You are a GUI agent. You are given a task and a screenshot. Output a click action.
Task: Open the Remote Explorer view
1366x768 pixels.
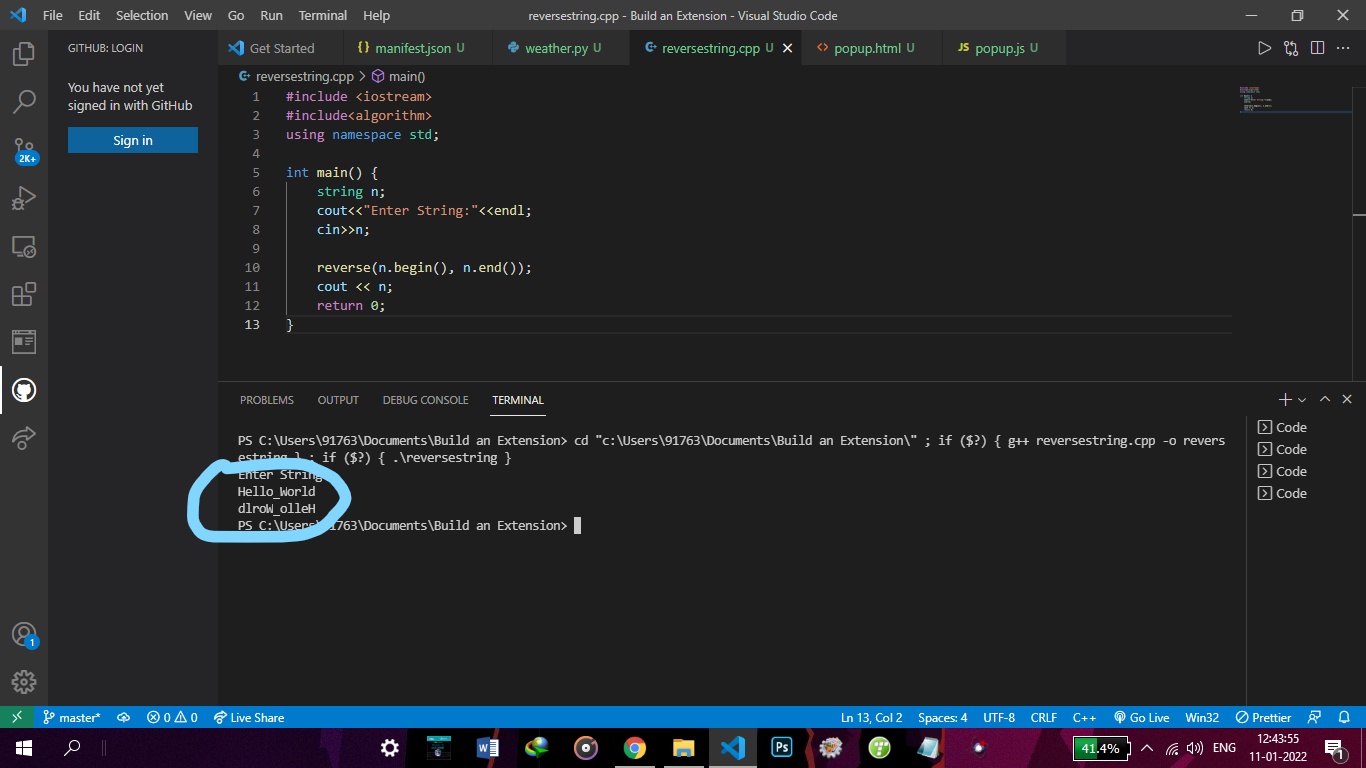[24, 246]
